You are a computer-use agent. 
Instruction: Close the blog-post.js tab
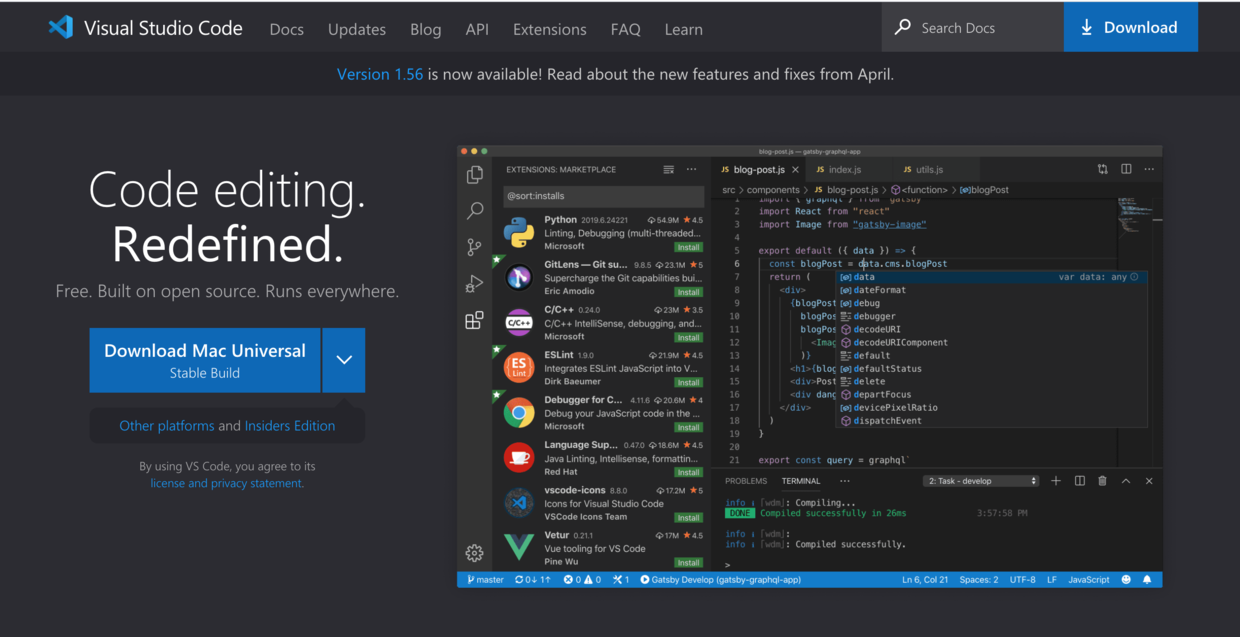796,170
